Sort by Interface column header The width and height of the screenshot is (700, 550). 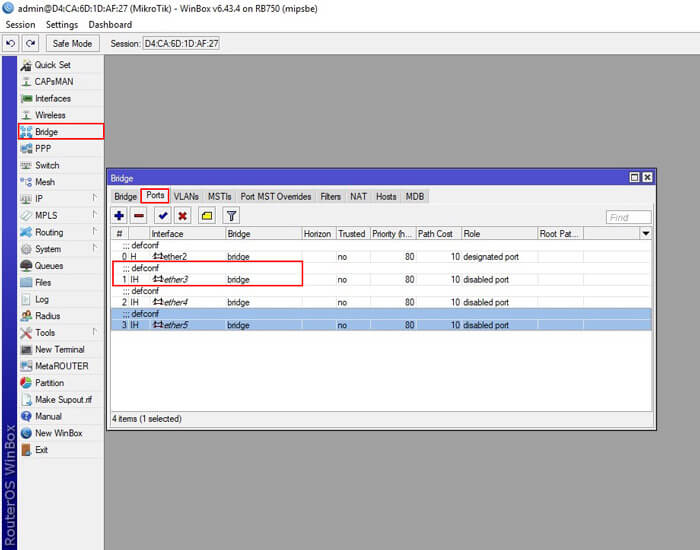pos(188,233)
